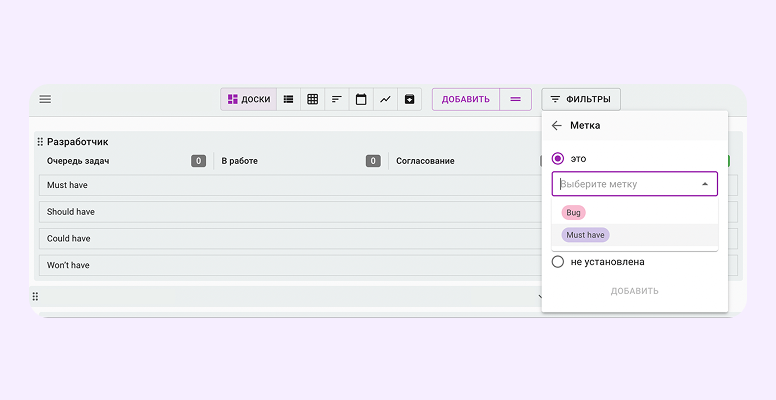Open the chart analytics view
The image size is (776, 400).
385,99
